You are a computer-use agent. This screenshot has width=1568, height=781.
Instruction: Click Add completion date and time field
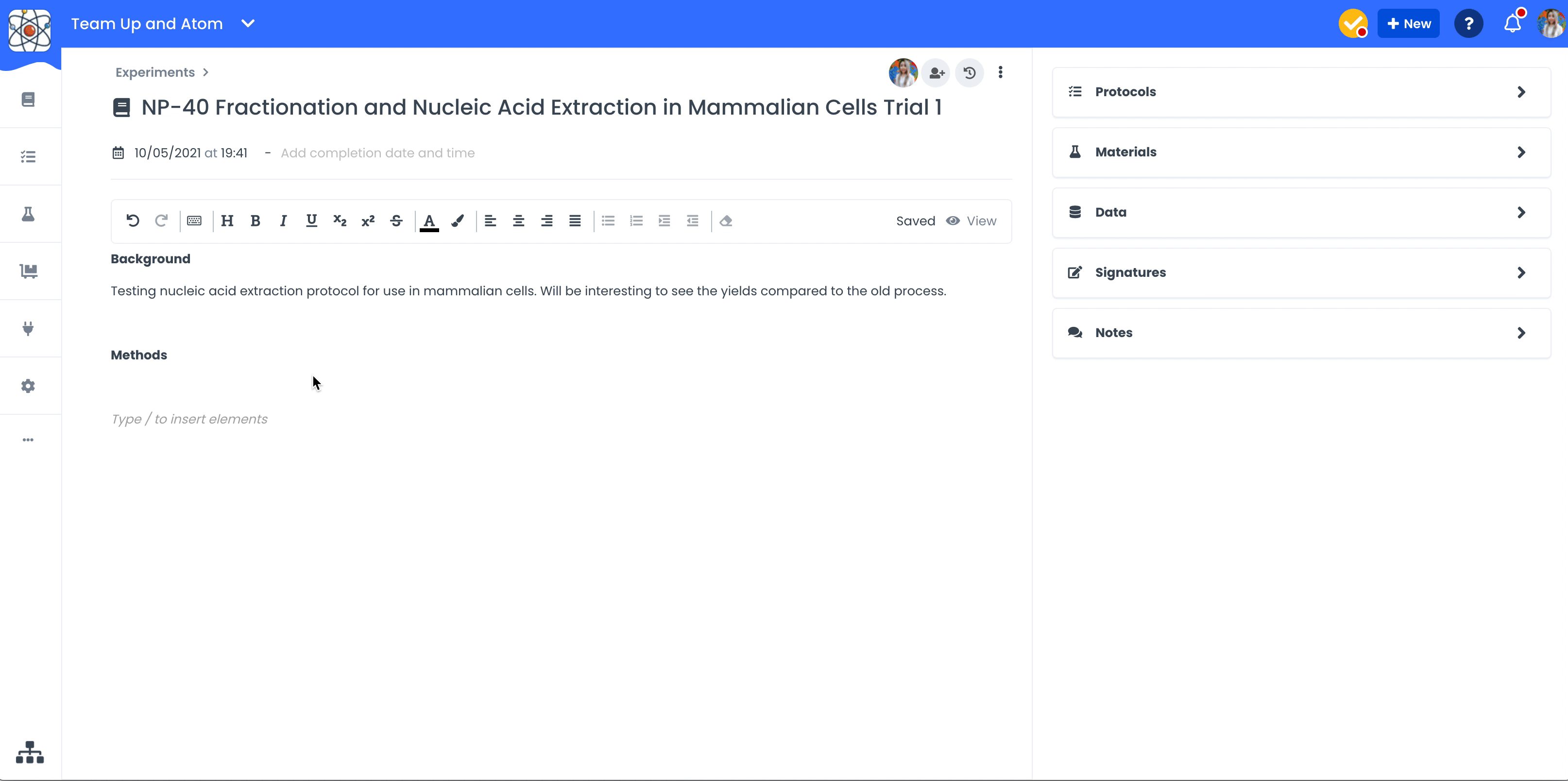click(377, 153)
